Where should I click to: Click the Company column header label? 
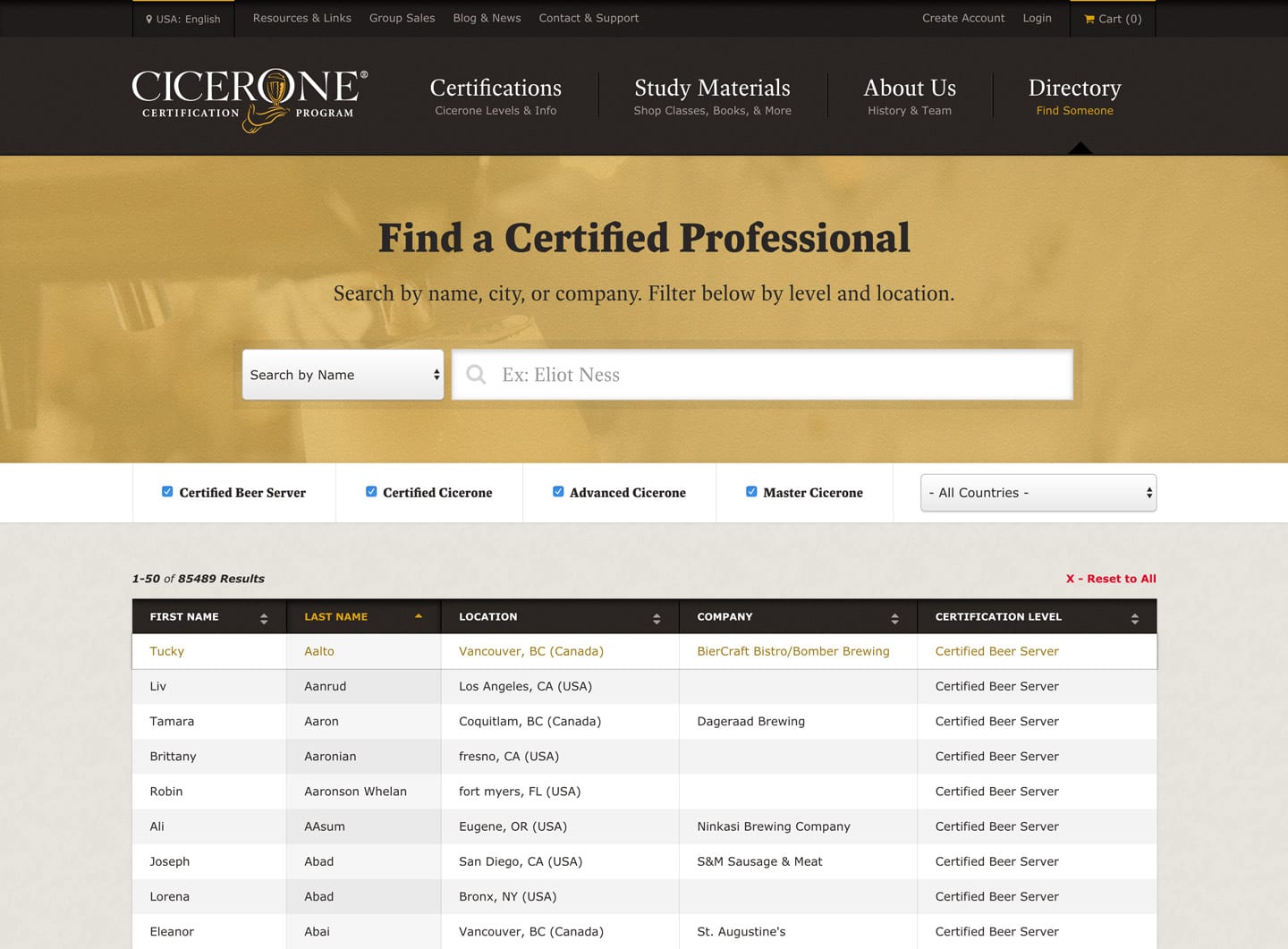[724, 617]
